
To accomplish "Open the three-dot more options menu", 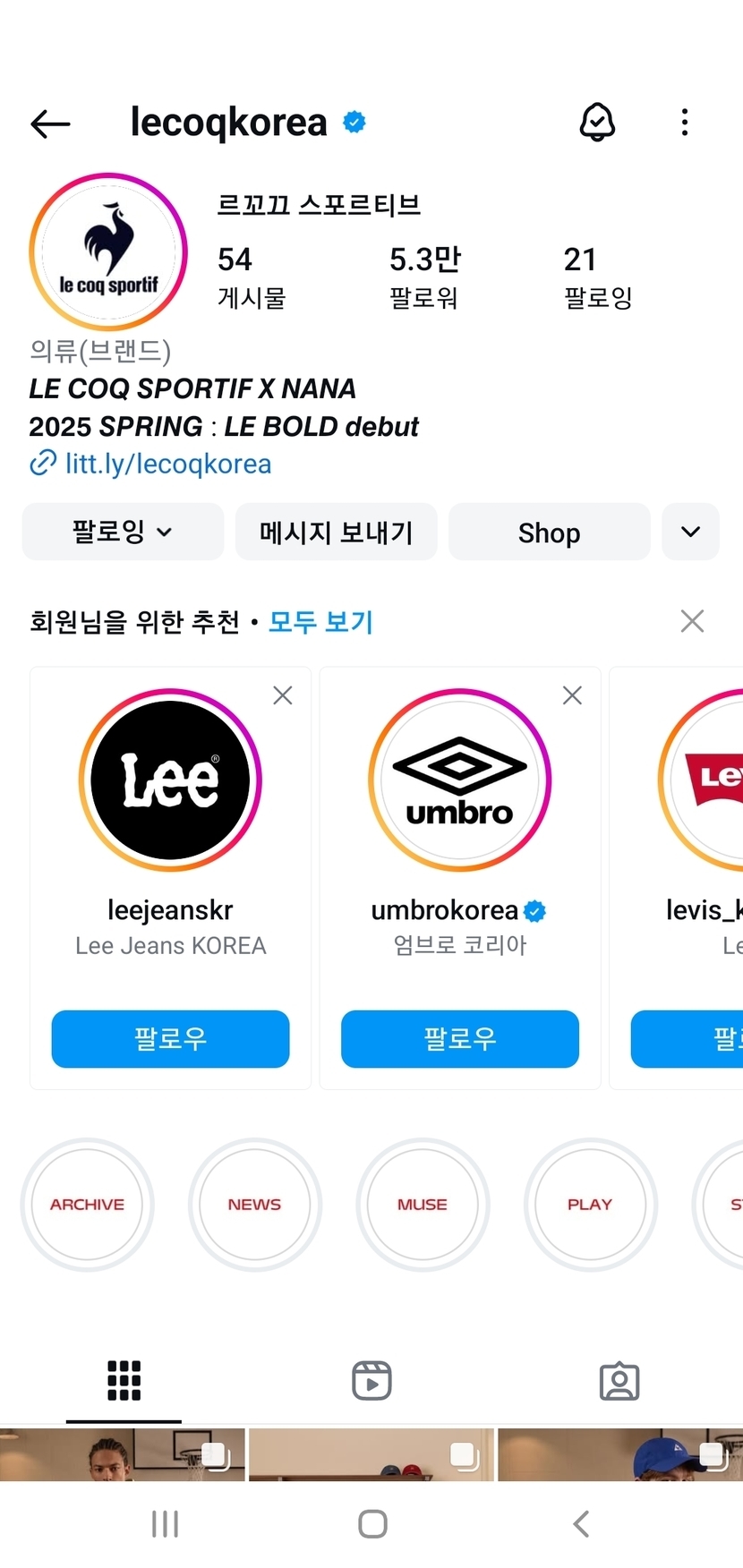I will [x=685, y=122].
